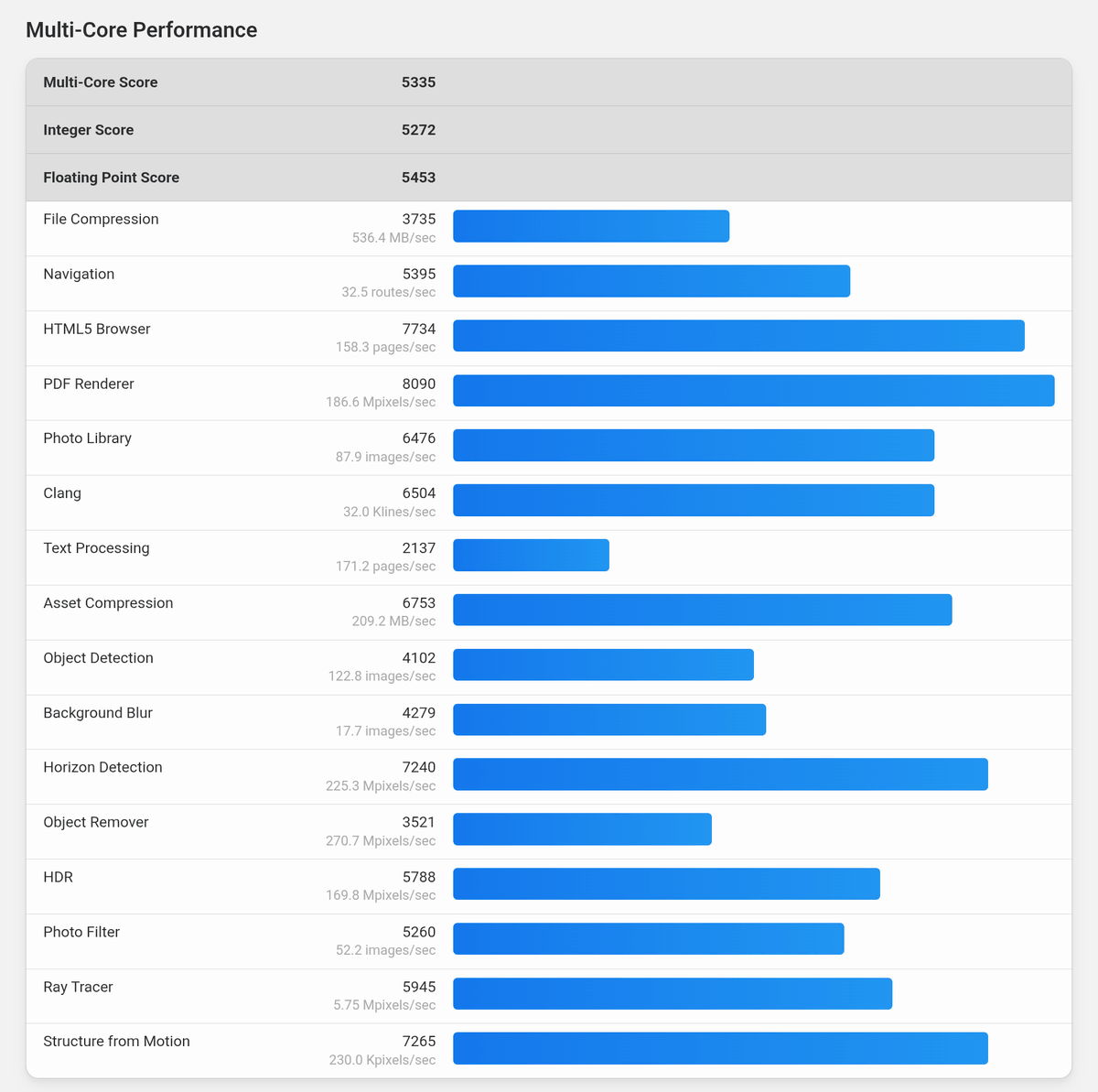
Task: Click the Structure from Motion bar
Action: pyautogui.click(x=720, y=1049)
